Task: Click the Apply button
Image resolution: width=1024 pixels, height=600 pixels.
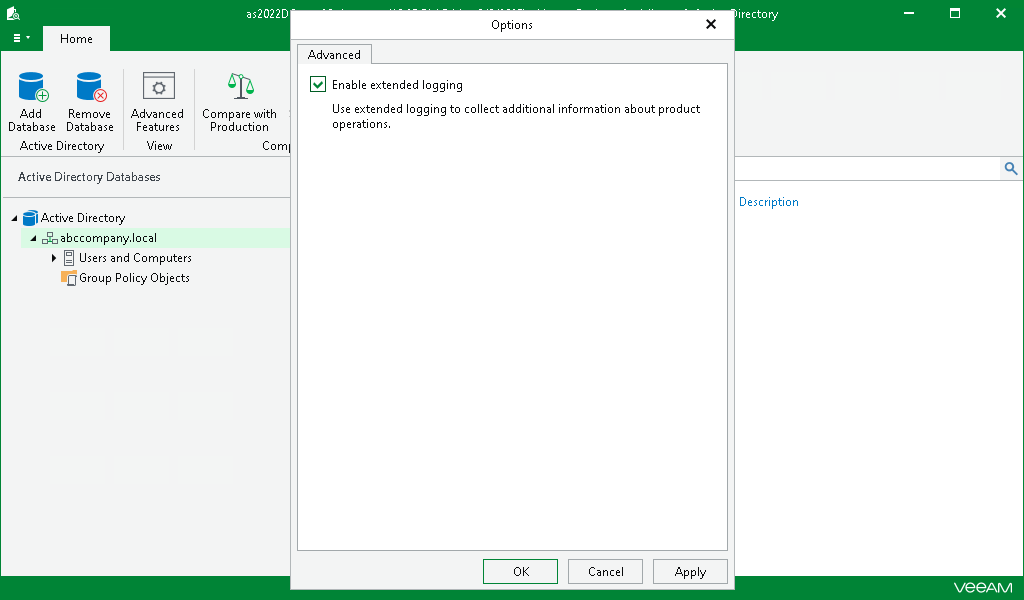Action: pos(690,571)
